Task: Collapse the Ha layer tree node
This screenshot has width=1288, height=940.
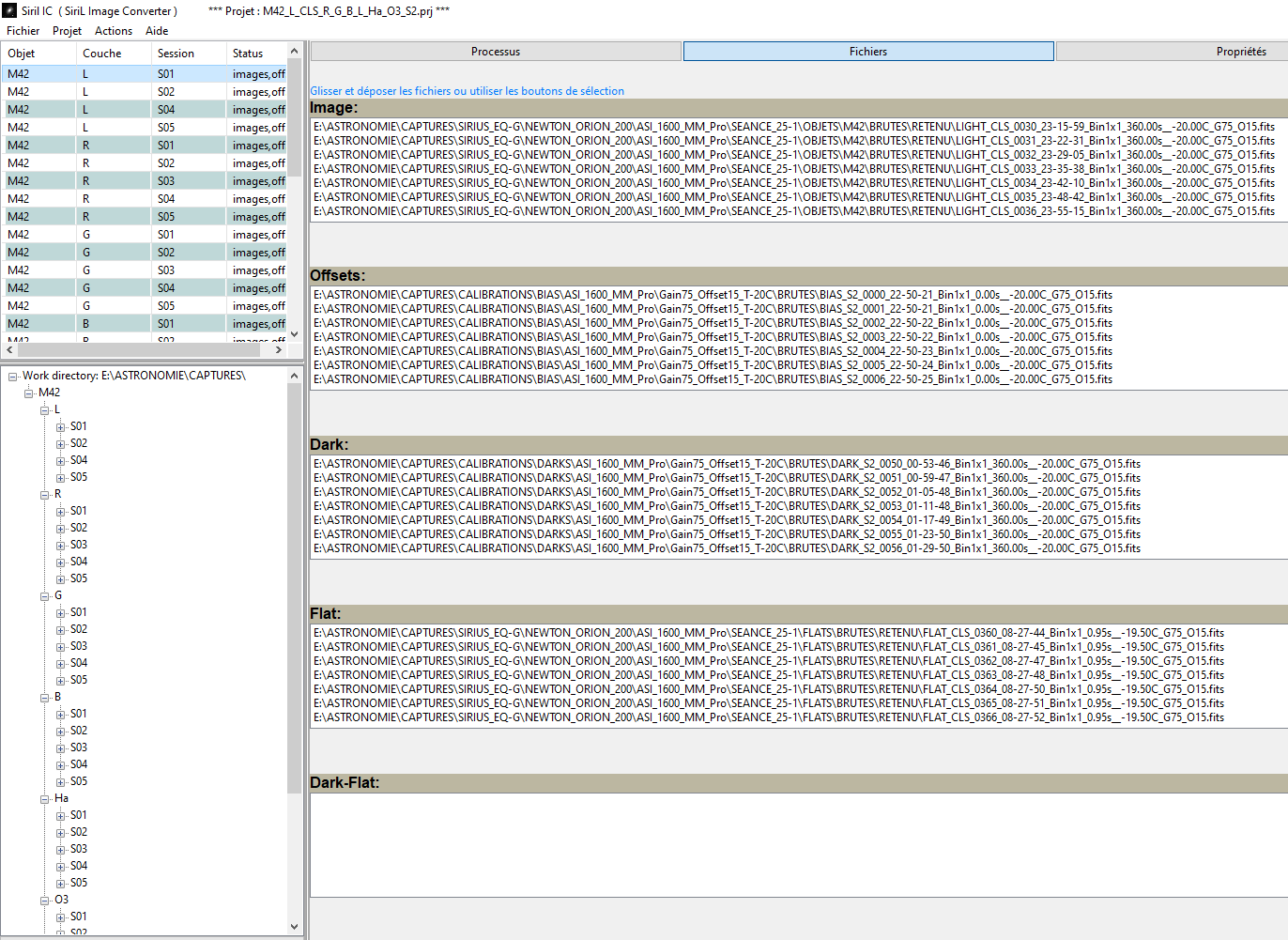Action: tap(45, 798)
